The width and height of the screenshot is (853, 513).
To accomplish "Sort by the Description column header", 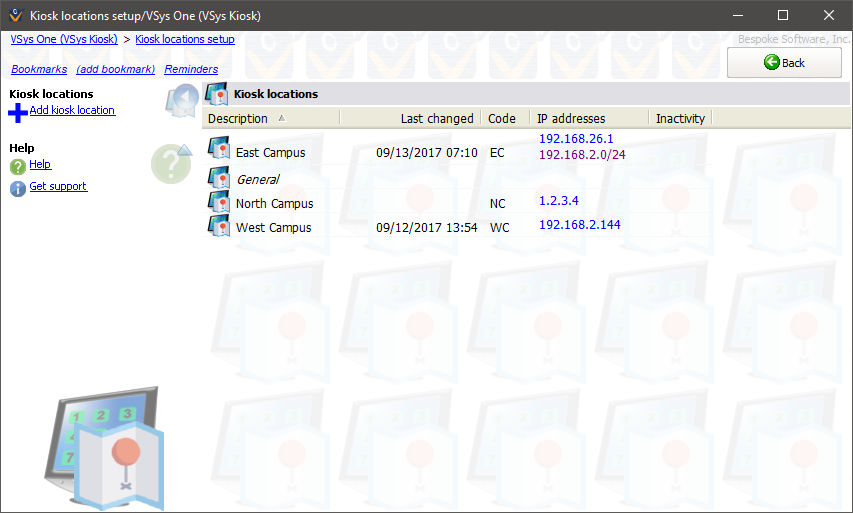I will (x=238, y=118).
